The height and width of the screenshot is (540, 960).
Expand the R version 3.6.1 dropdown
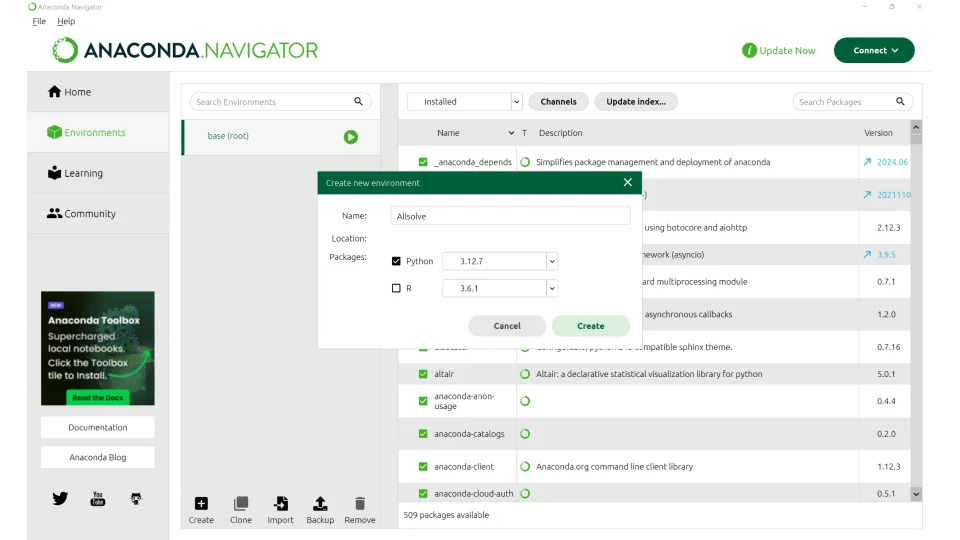click(551, 288)
